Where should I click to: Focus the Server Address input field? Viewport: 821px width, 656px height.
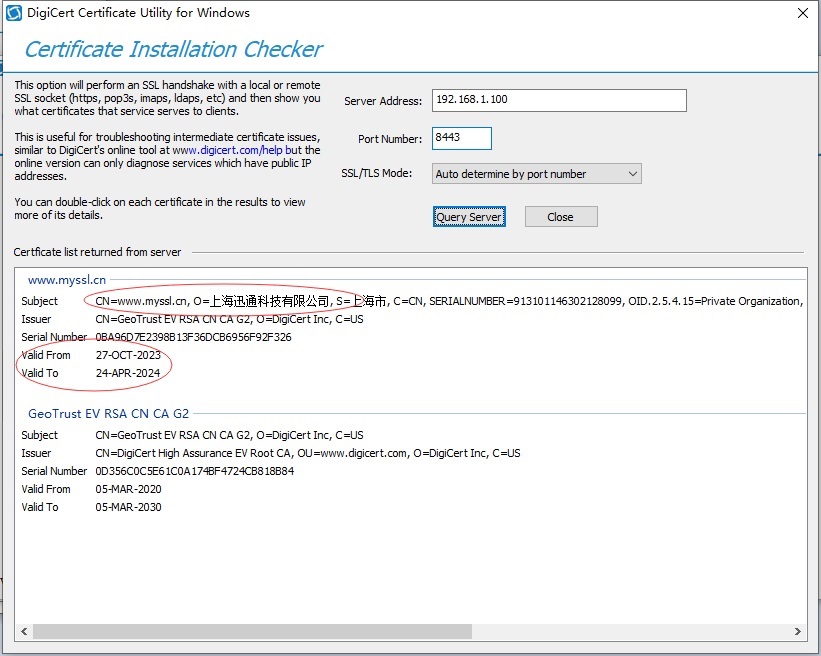[x=559, y=100]
